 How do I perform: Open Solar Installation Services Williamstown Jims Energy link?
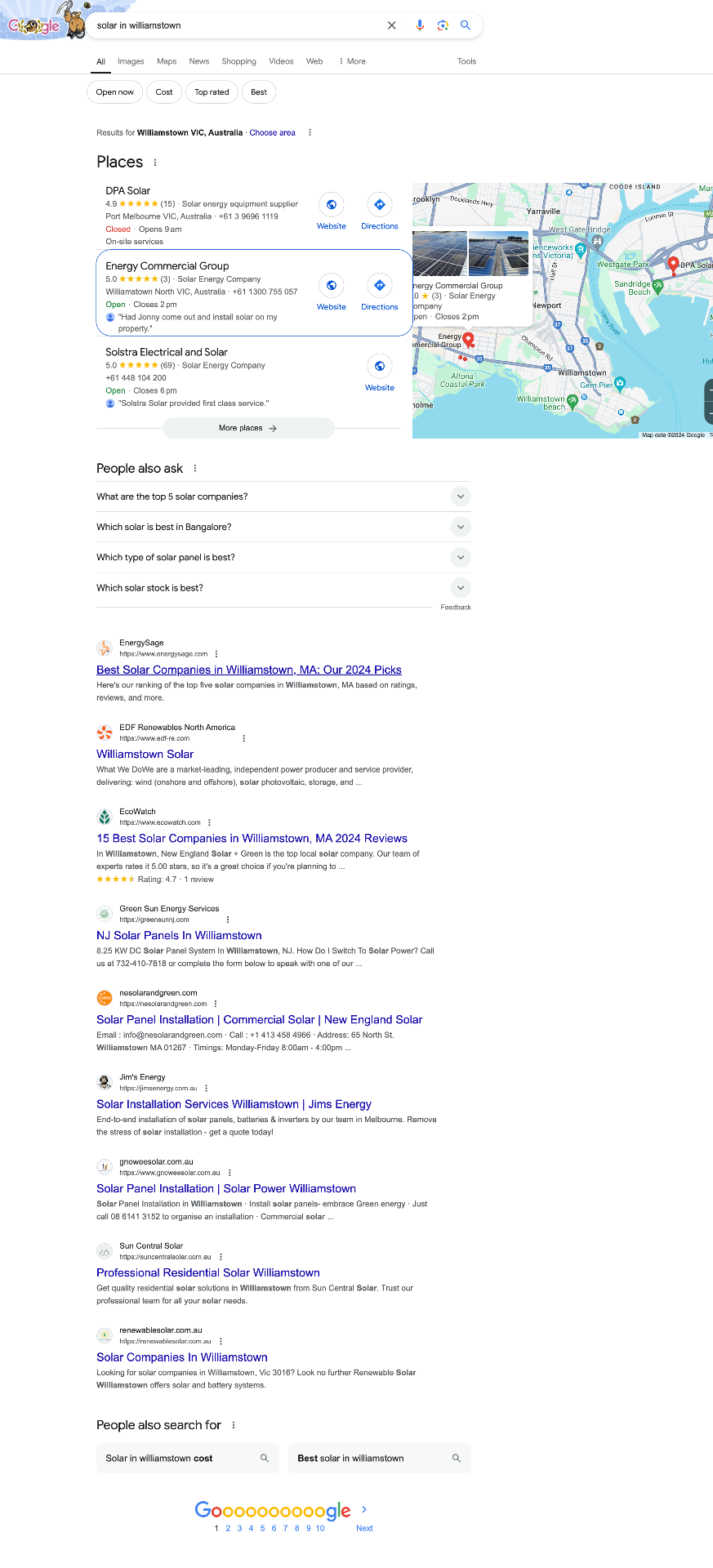point(234,1104)
